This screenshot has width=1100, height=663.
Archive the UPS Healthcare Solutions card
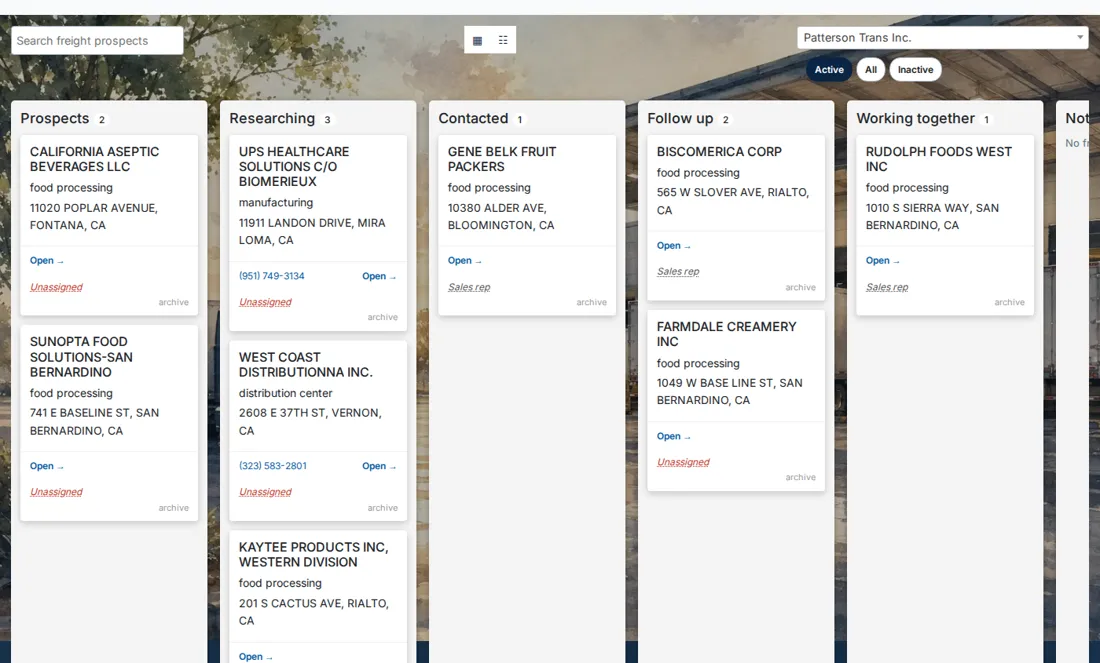382,317
